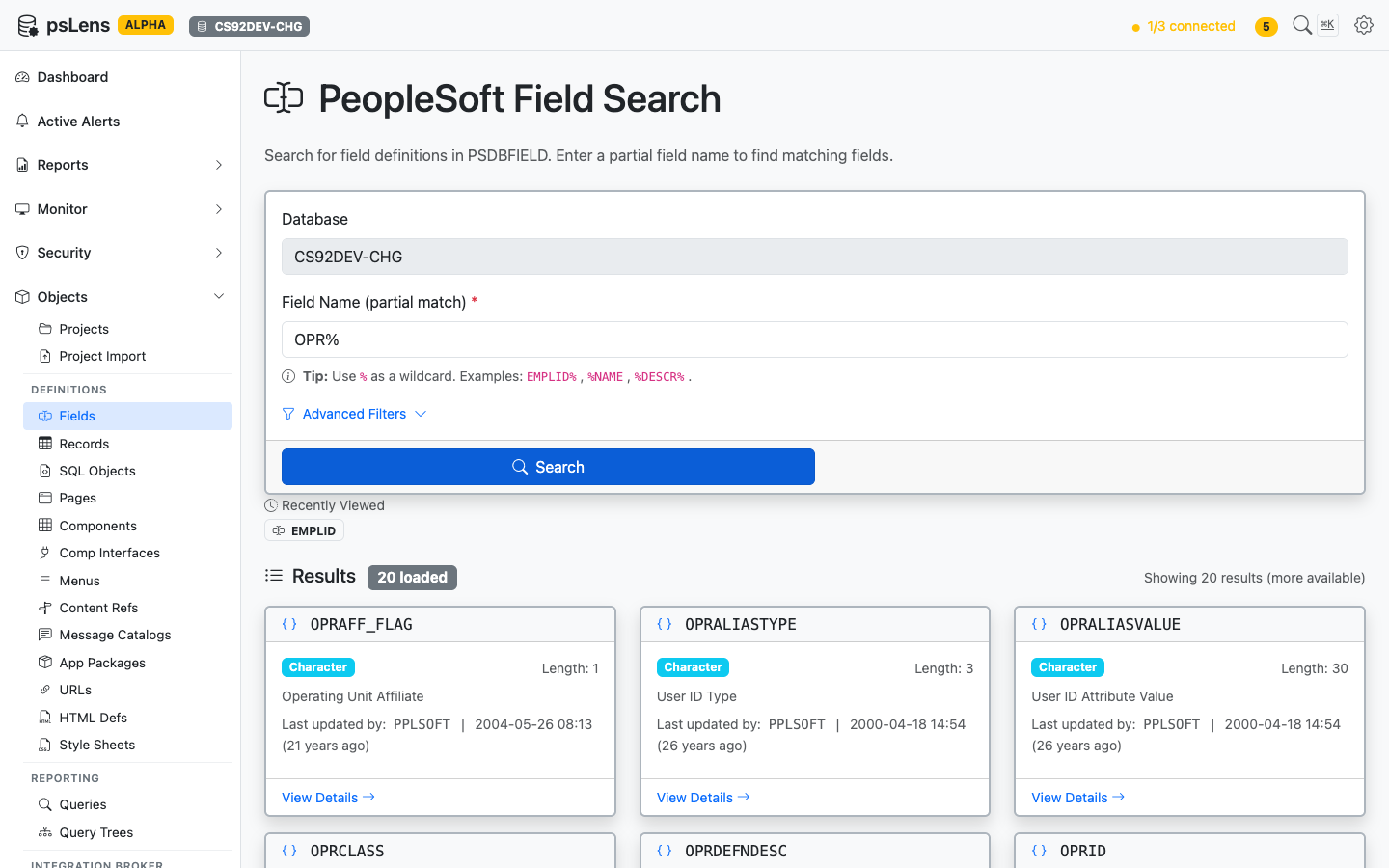Click the Records table icon
The height and width of the screenshot is (868, 1389).
coord(44,444)
